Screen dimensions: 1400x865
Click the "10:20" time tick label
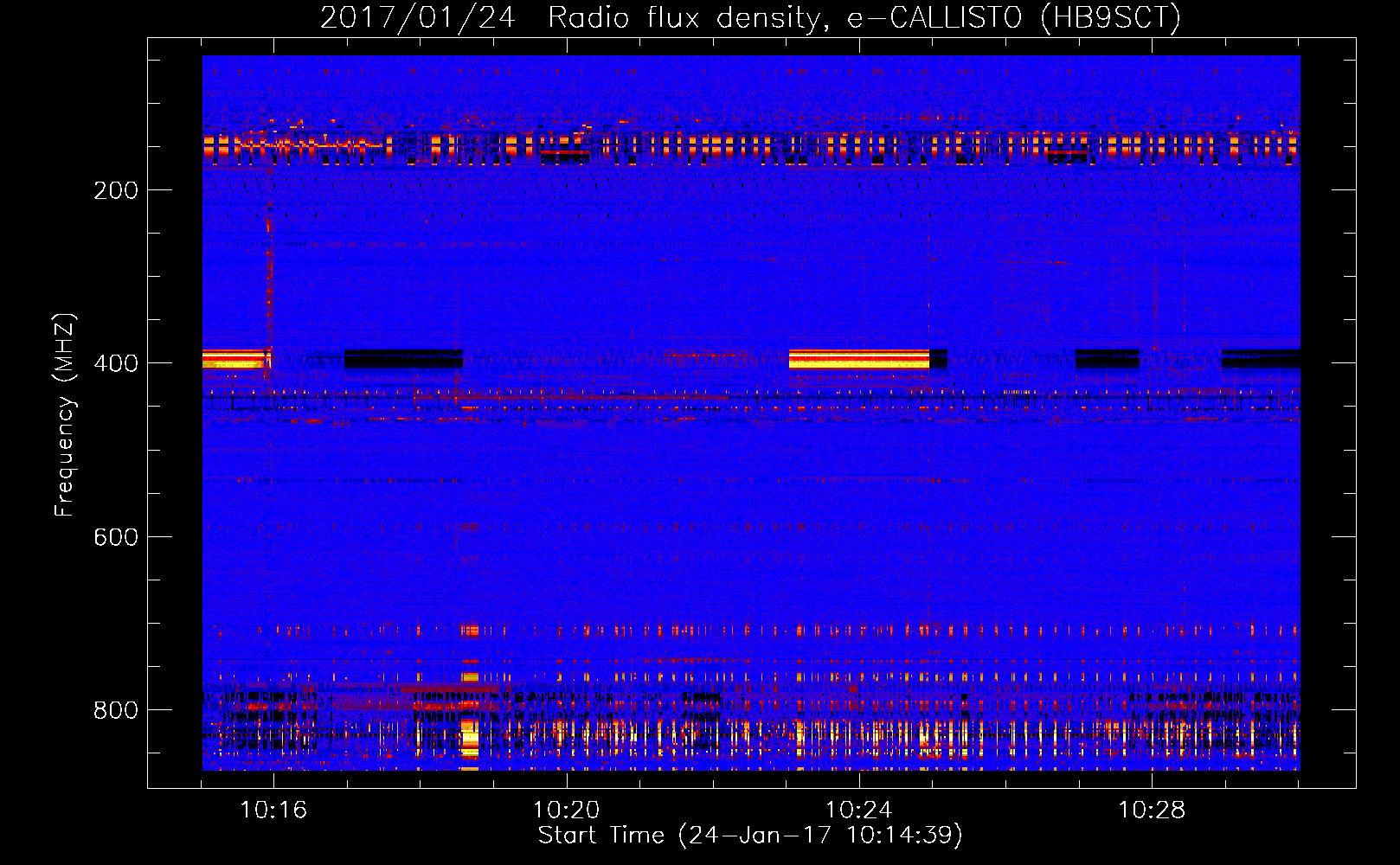(x=566, y=810)
